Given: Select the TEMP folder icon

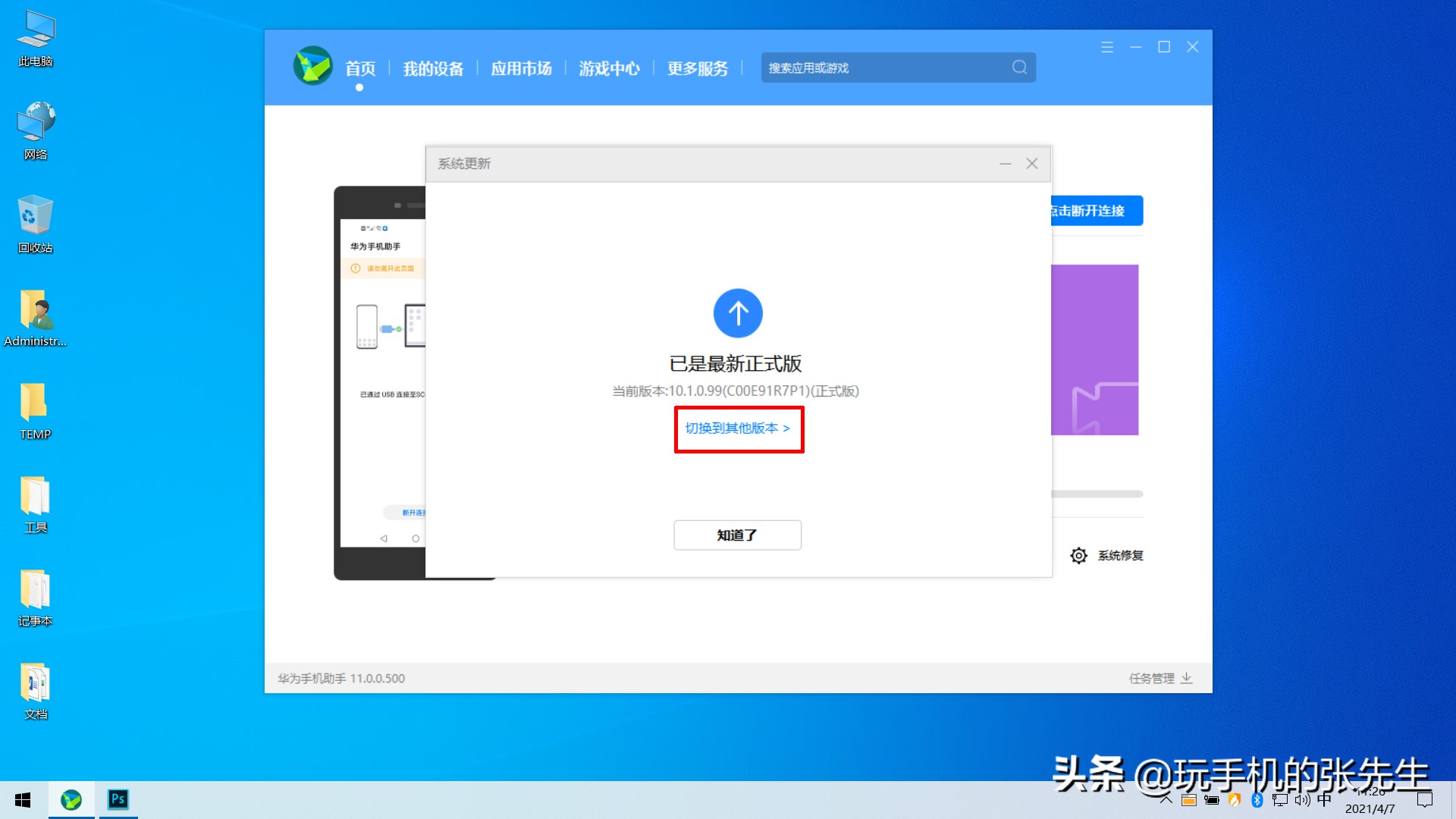Looking at the screenshot, I should click(x=36, y=411).
